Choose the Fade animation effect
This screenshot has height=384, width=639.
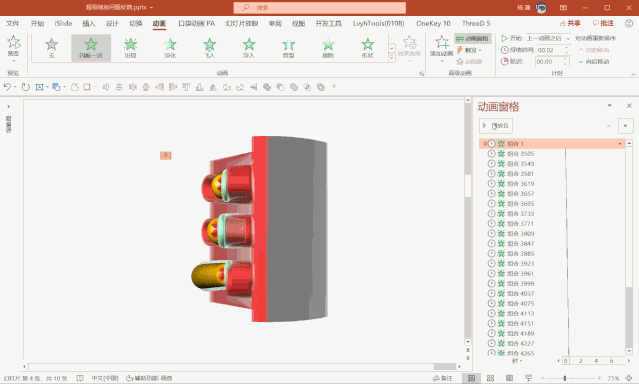coord(170,48)
